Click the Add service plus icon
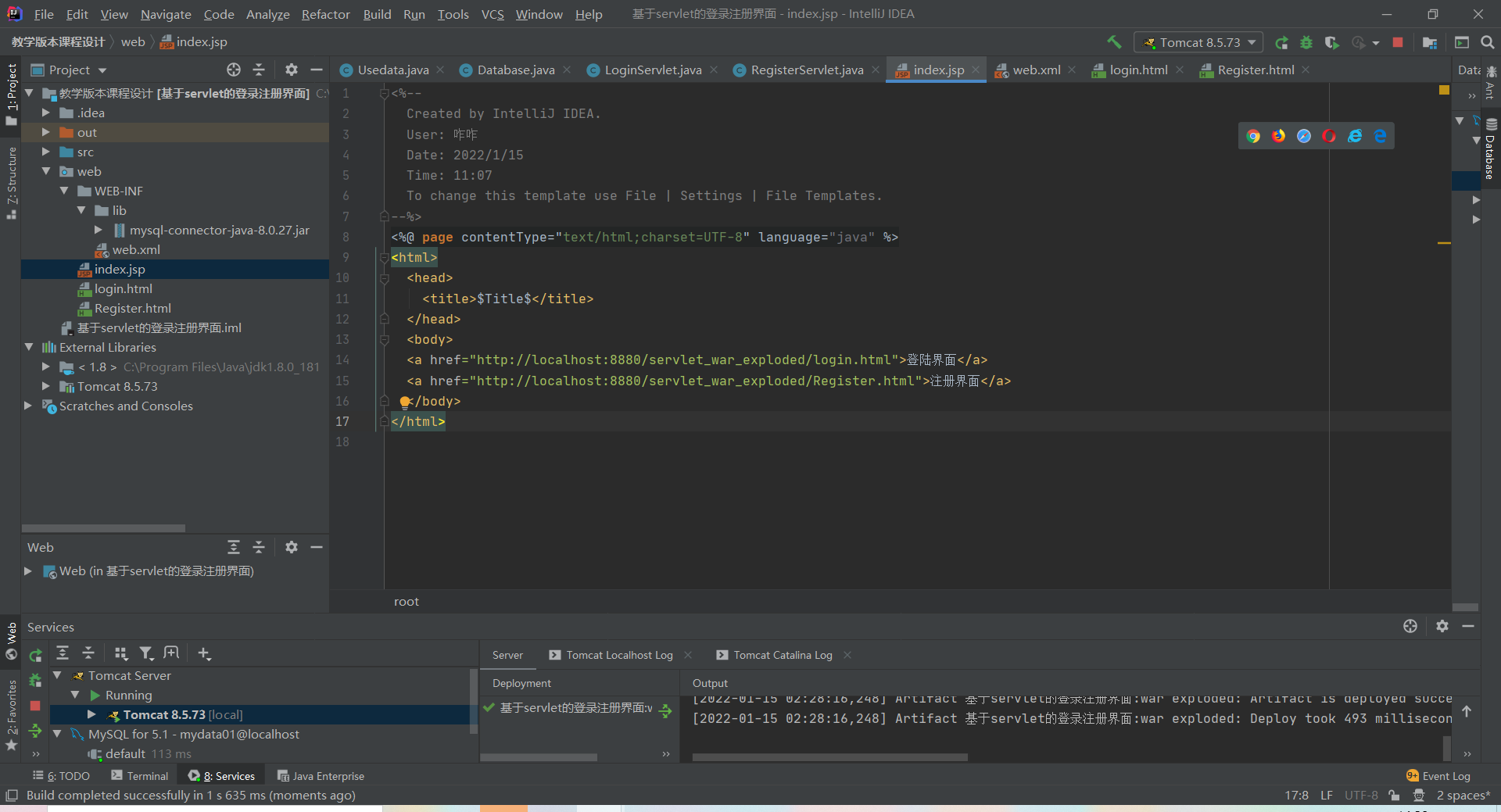Image resolution: width=1501 pixels, height=812 pixels. pyautogui.click(x=204, y=653)
